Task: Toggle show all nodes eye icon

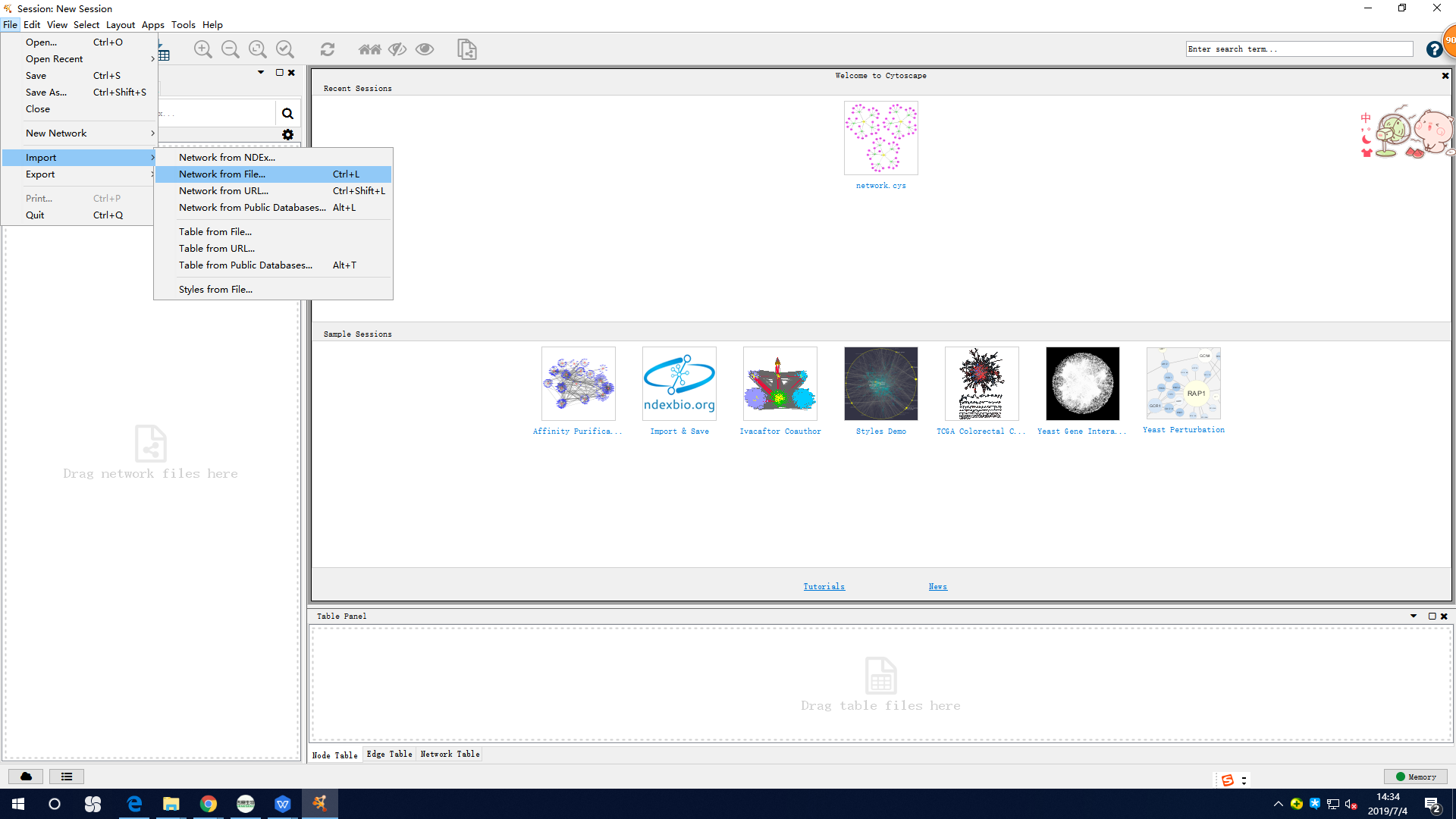Action: coord(425,49)
